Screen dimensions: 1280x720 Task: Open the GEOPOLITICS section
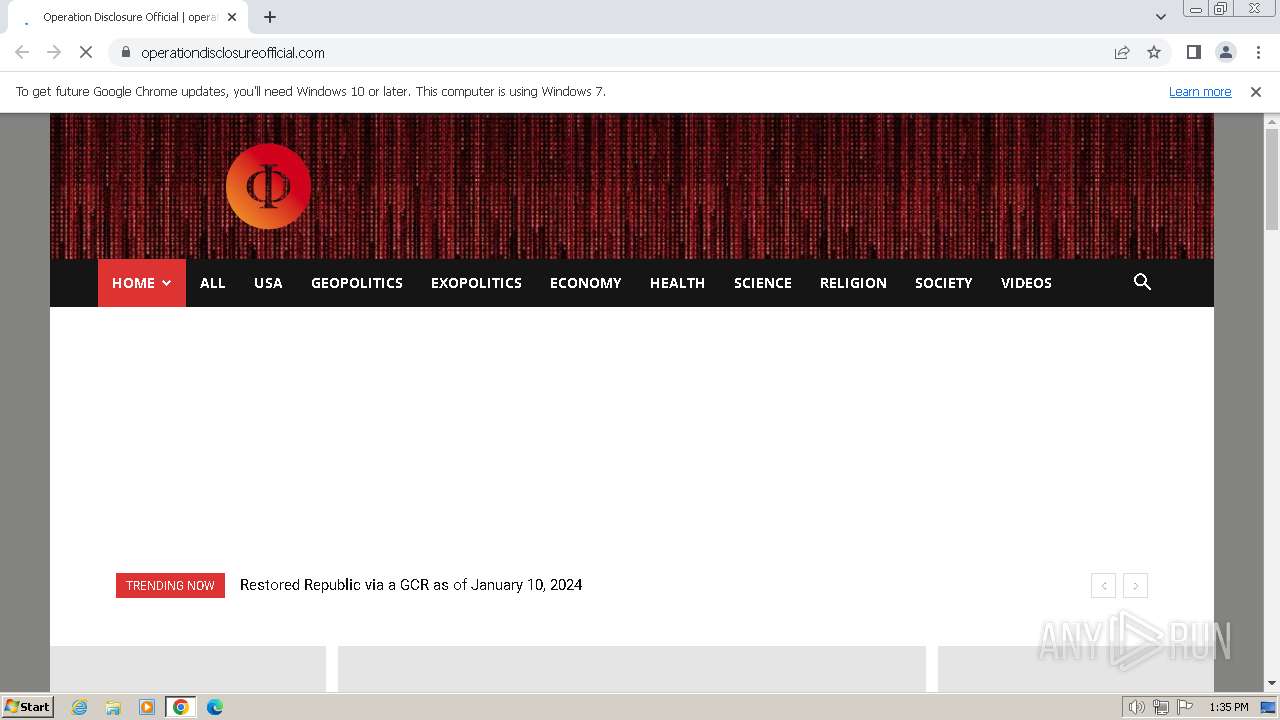pyautogui.click(x=357, y=283)
